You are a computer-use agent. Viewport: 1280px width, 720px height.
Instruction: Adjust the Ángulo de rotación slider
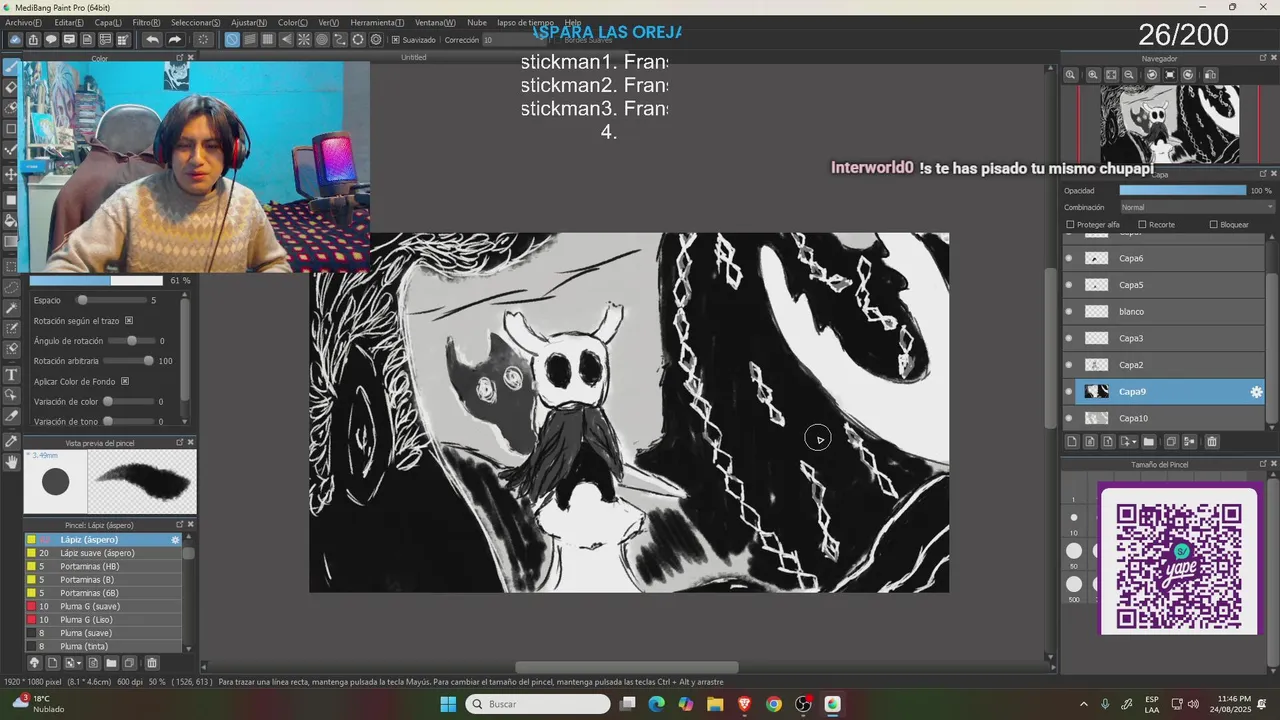coord(132,341)
